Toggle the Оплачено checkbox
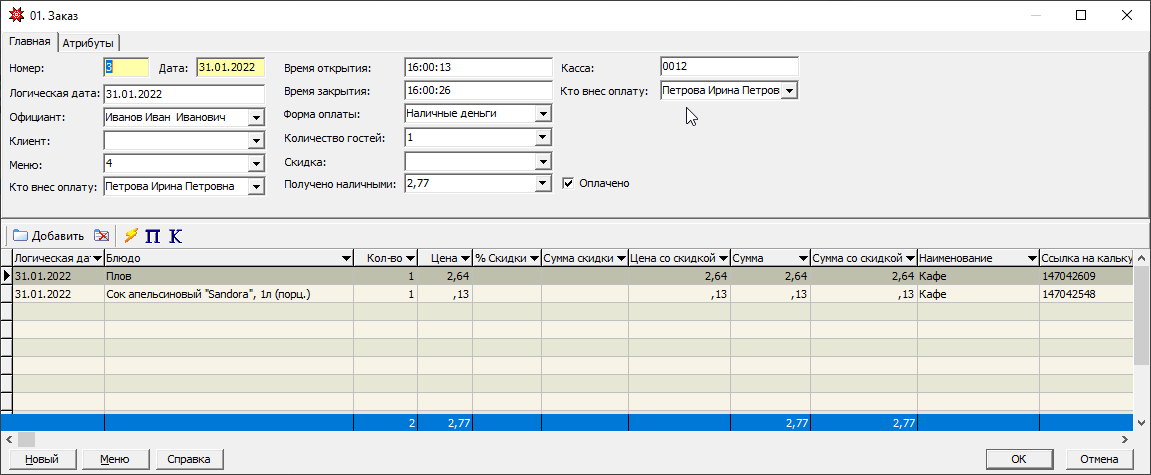 click(x=569, y=184)
